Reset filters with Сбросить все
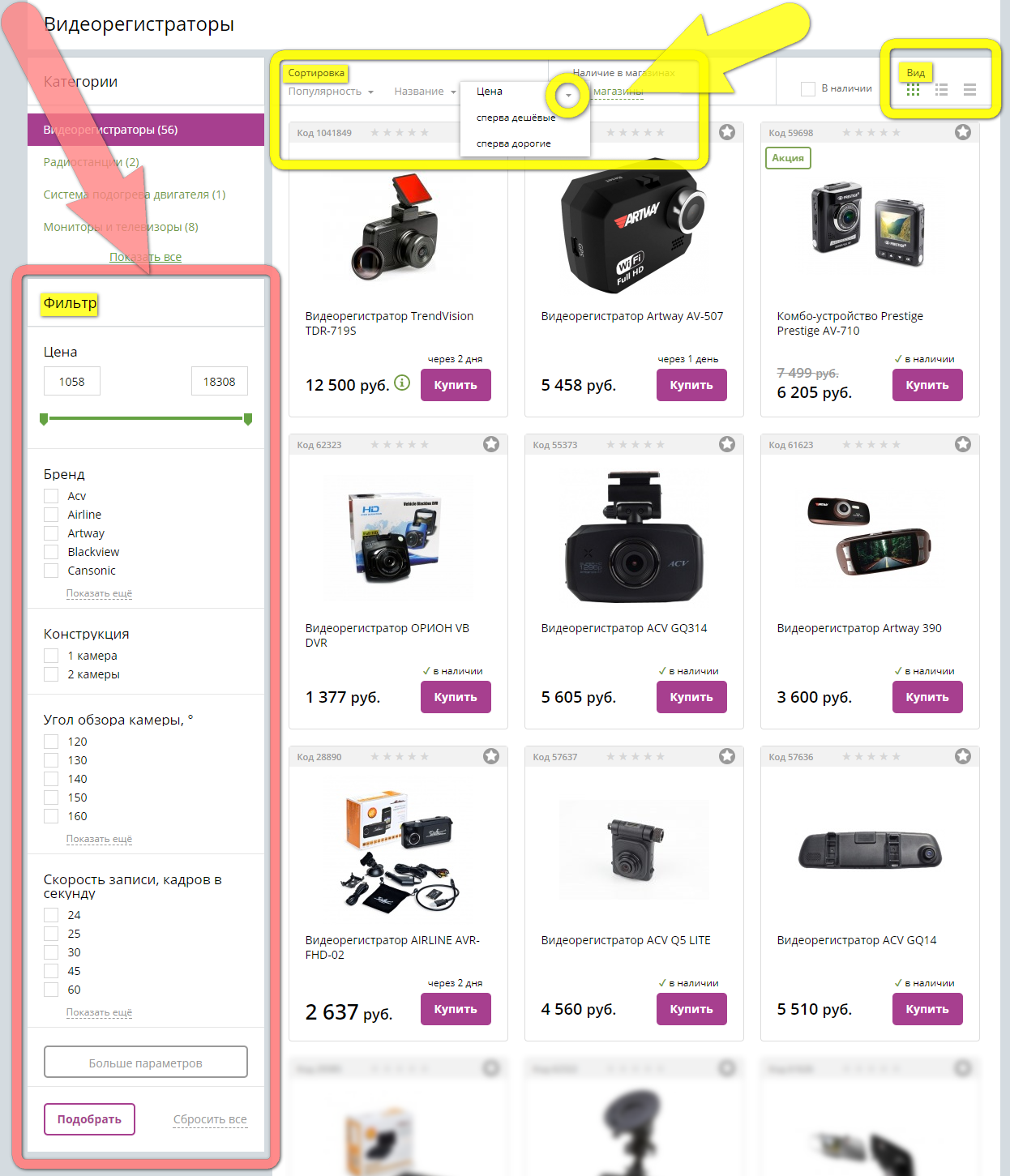The image size is (1010, 1176). pyautogui.click(x=210, y=1119)
